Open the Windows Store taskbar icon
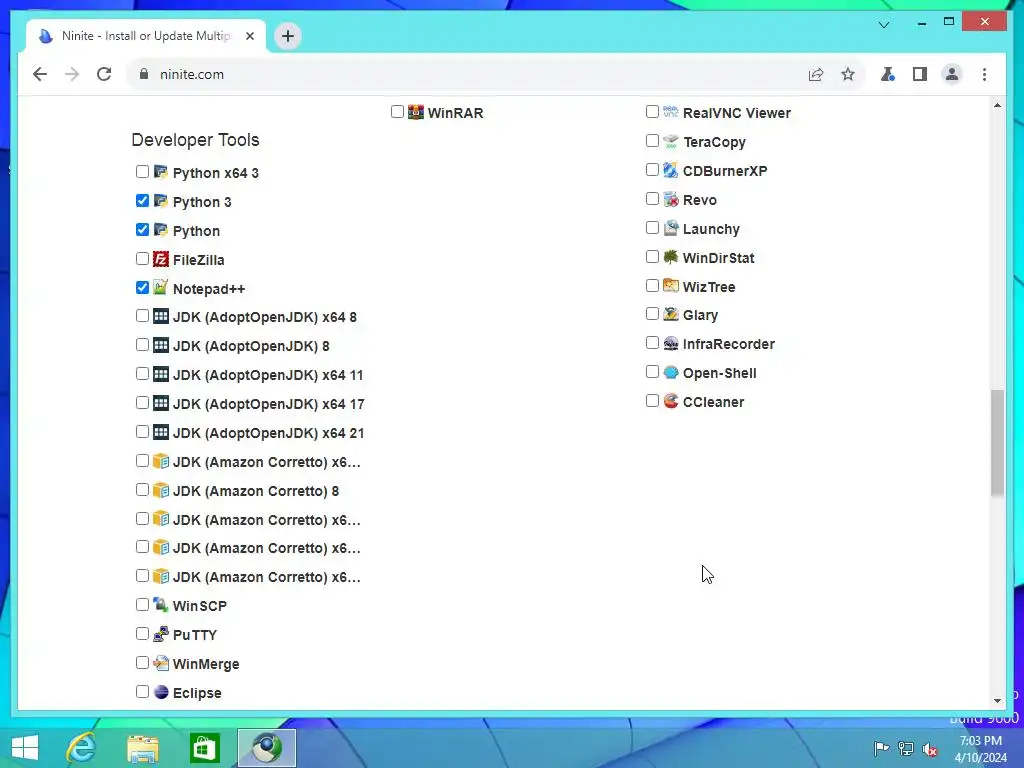Screen dimensions: 1024x768 tap(204, 748)
